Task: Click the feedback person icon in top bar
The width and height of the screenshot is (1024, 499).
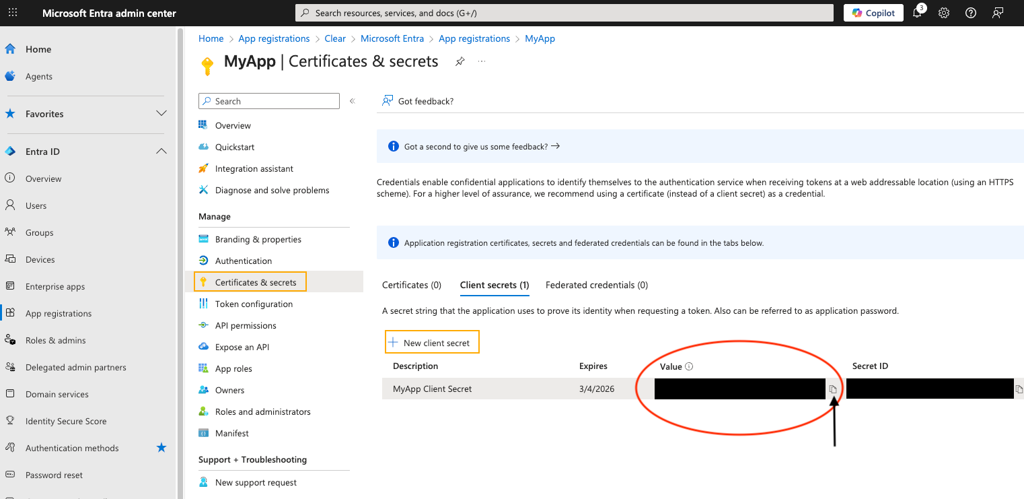Action: pos(997,13)
